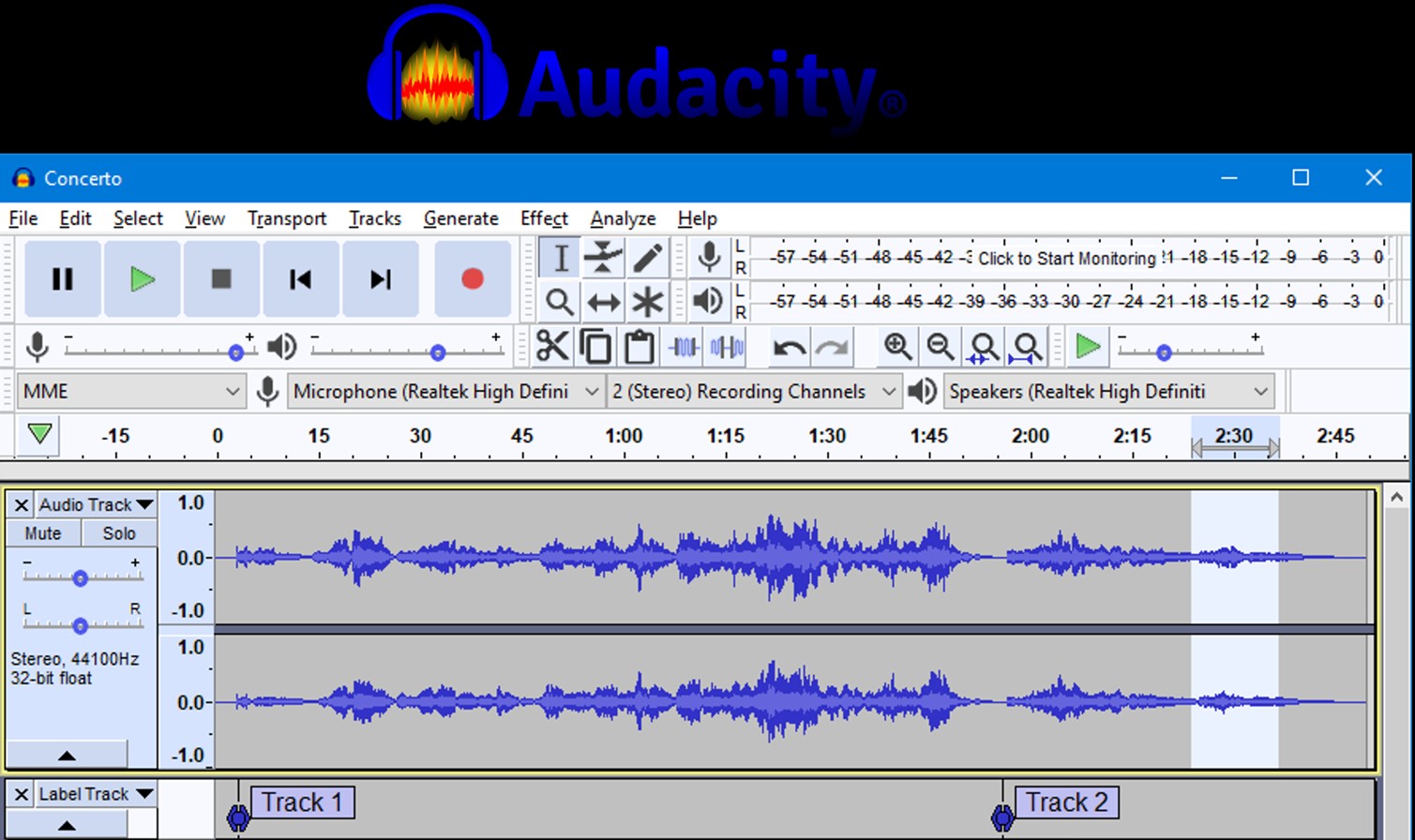Solo the Audio Track
The height and width of the screenshot is (840, 1415).
[x=119, y=533]
